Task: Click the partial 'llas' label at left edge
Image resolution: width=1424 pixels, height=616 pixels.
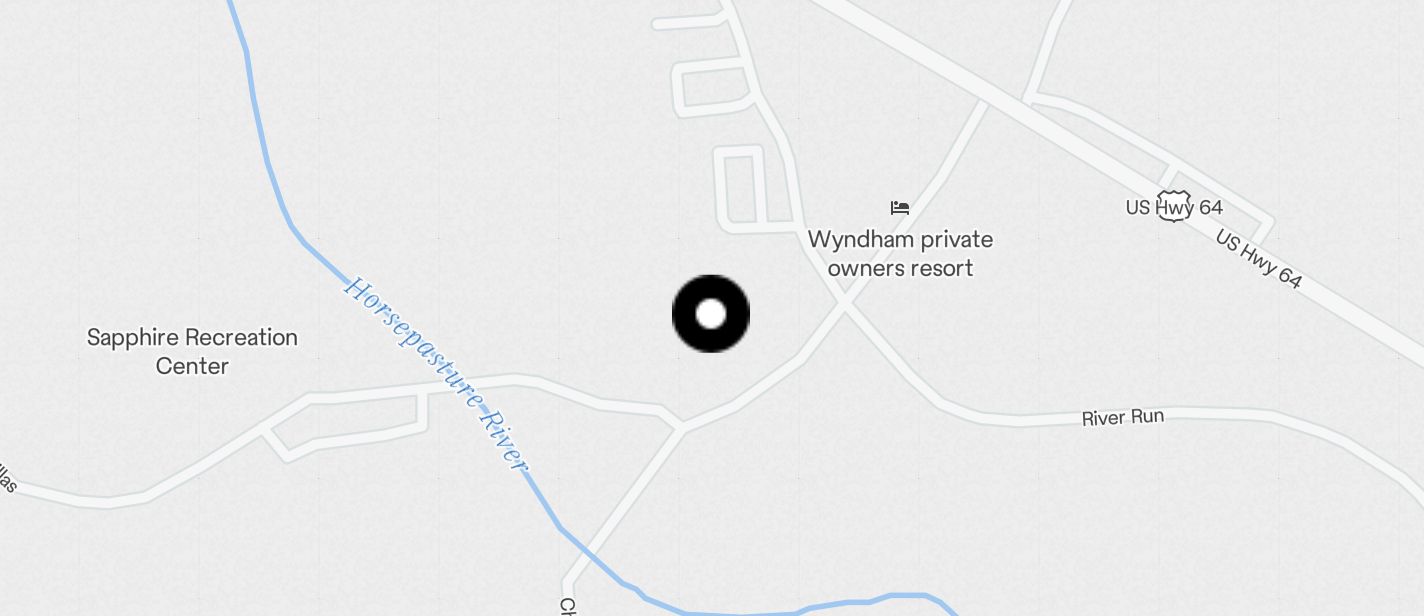Action: 6,478
